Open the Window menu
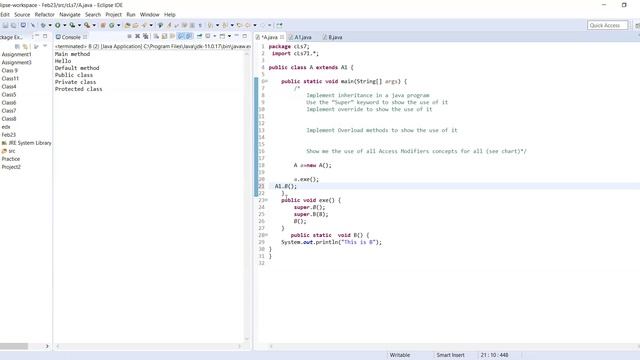This screenshot has height=360, width=640. pos(149,14)
